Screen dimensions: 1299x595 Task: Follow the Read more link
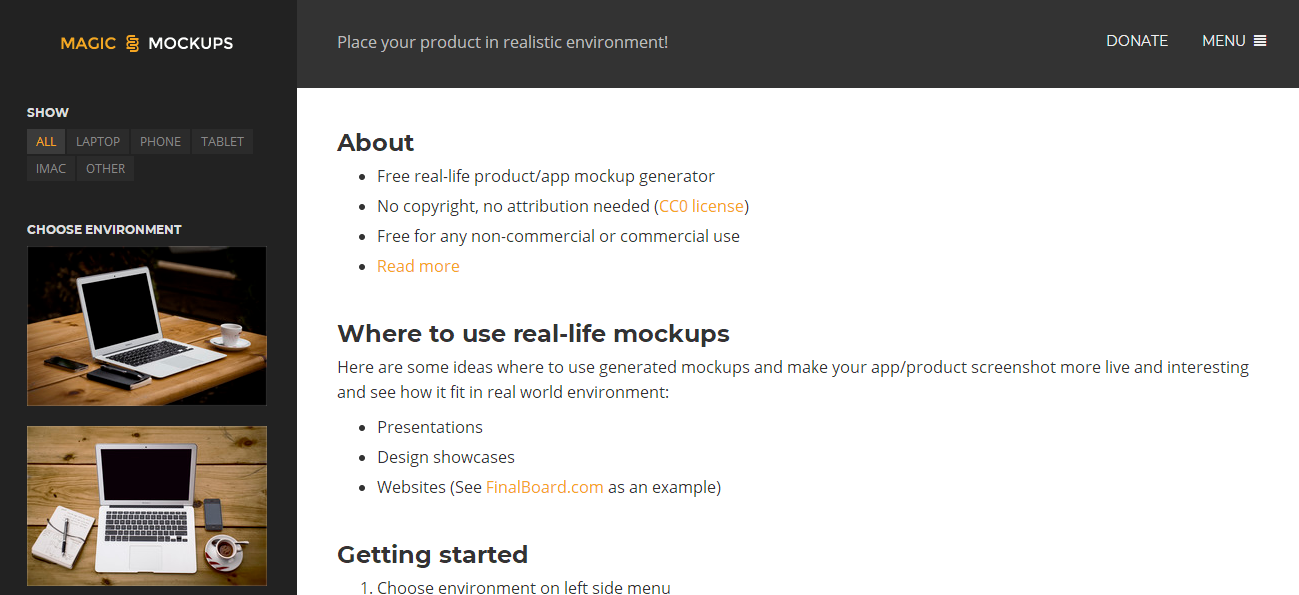418,266
